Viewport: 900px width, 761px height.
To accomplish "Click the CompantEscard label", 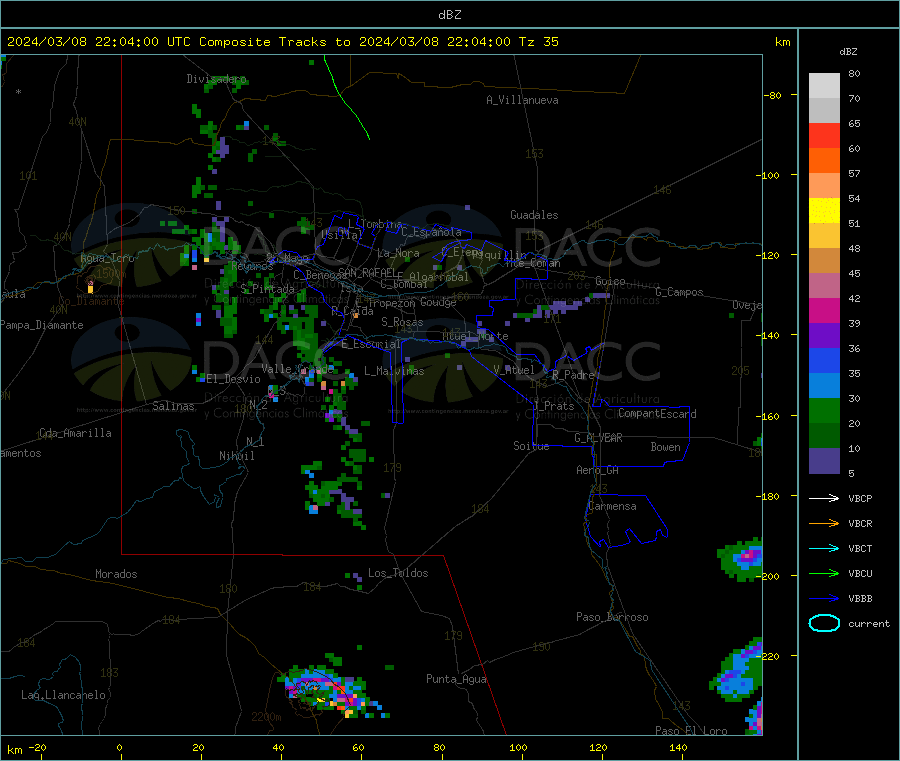I will point(657,413).
